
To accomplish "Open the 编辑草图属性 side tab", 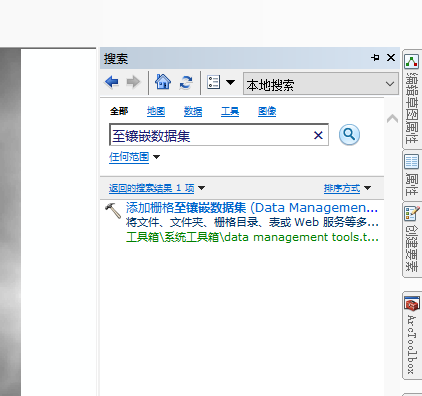I will coord(412,99).
